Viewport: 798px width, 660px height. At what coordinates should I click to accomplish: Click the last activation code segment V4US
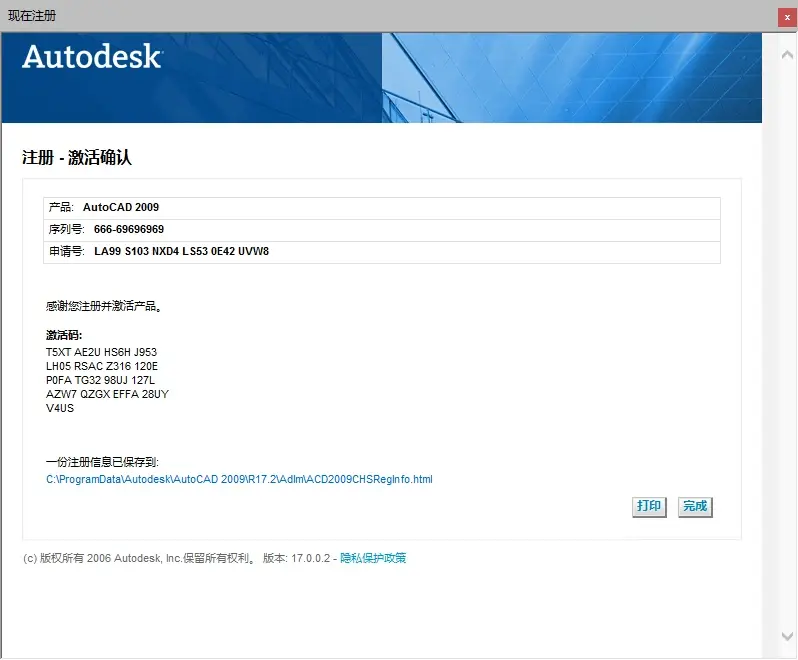pyautogui.click(x=60, y=408)
